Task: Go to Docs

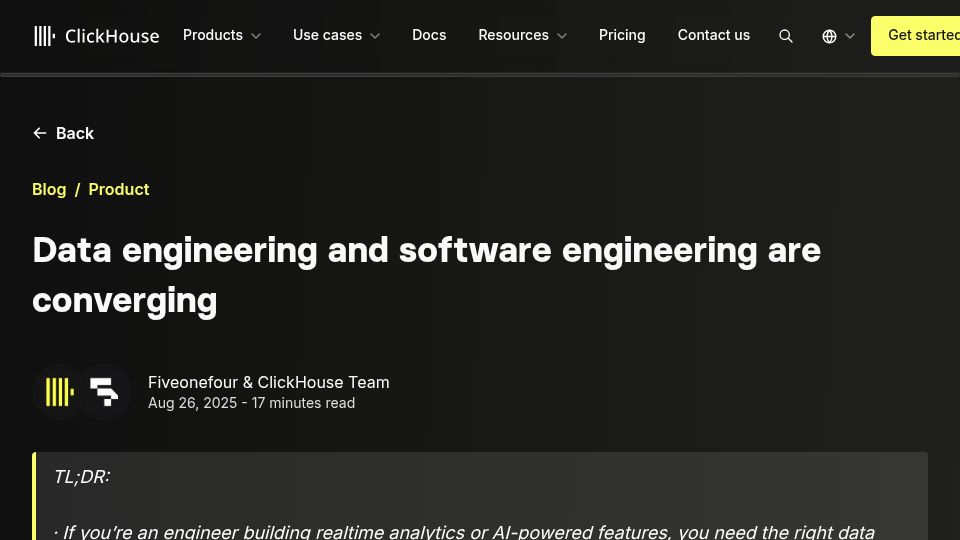Action: tap(429, 35)
